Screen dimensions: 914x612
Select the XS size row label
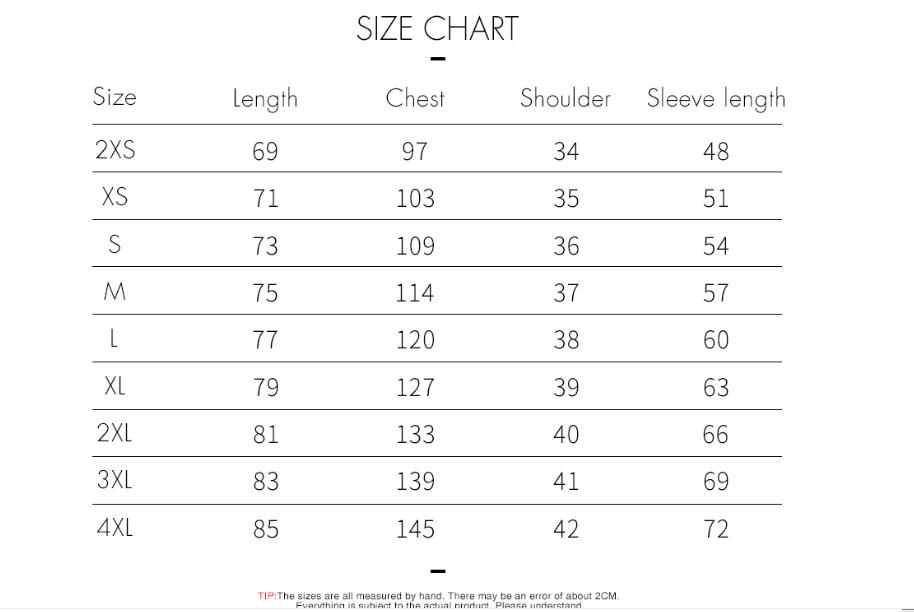pyautogui.click(x=115, y=197)
